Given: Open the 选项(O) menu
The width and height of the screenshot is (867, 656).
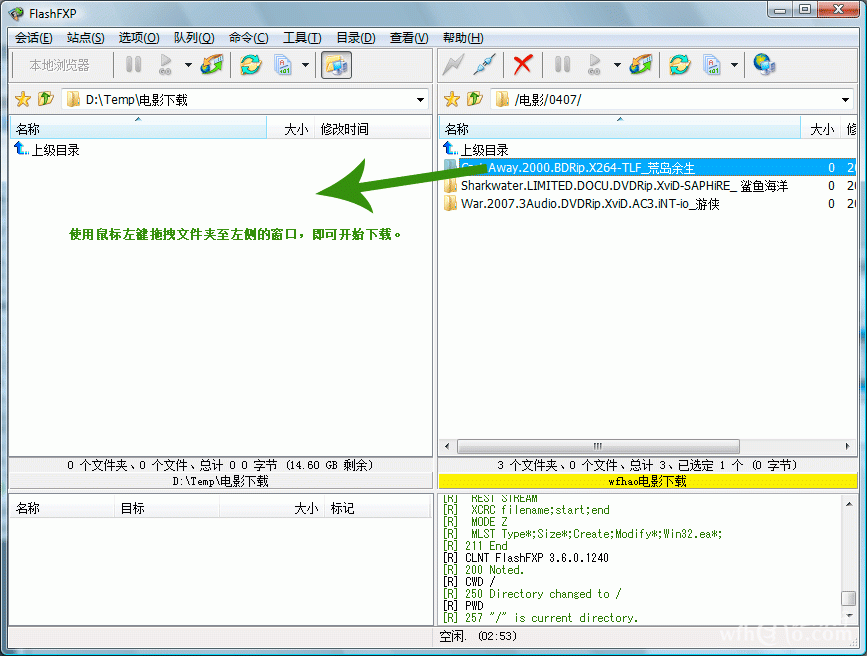Looking at the screenshot, I should coord(139,38).
